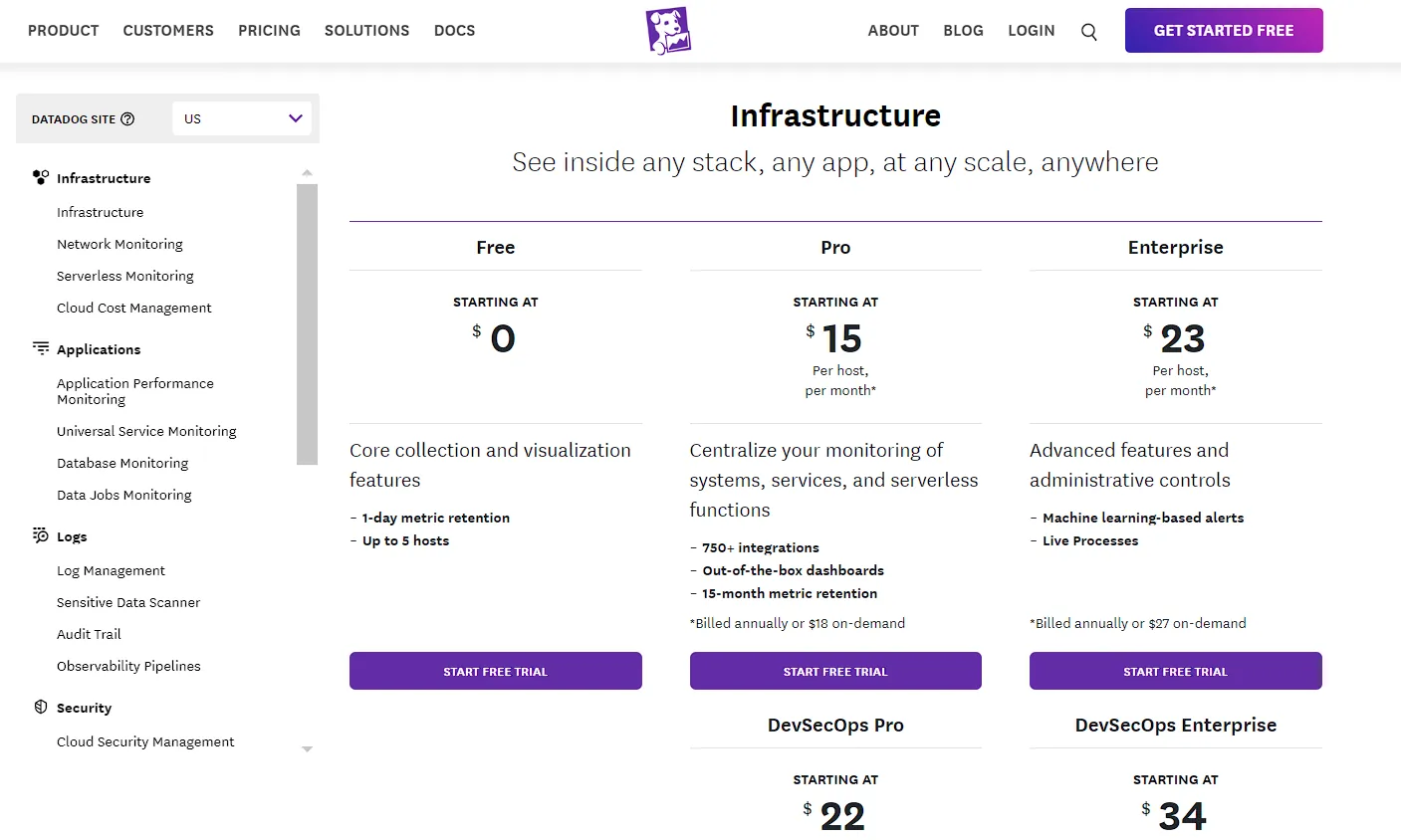
Task: Open Database Monitoring in sidebar
Action: (122, 463)
